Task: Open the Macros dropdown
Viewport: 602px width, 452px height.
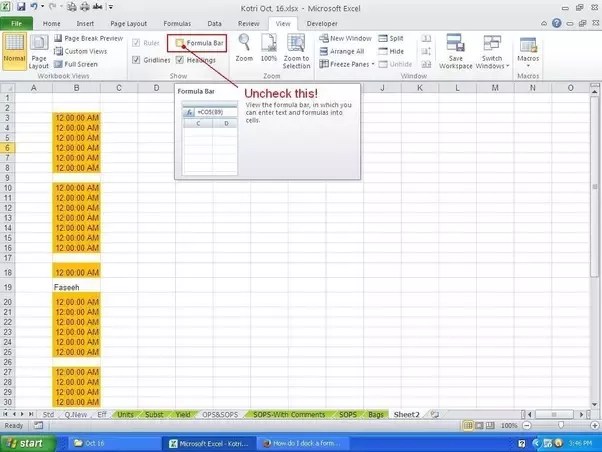Action: [x=528, y=51]
